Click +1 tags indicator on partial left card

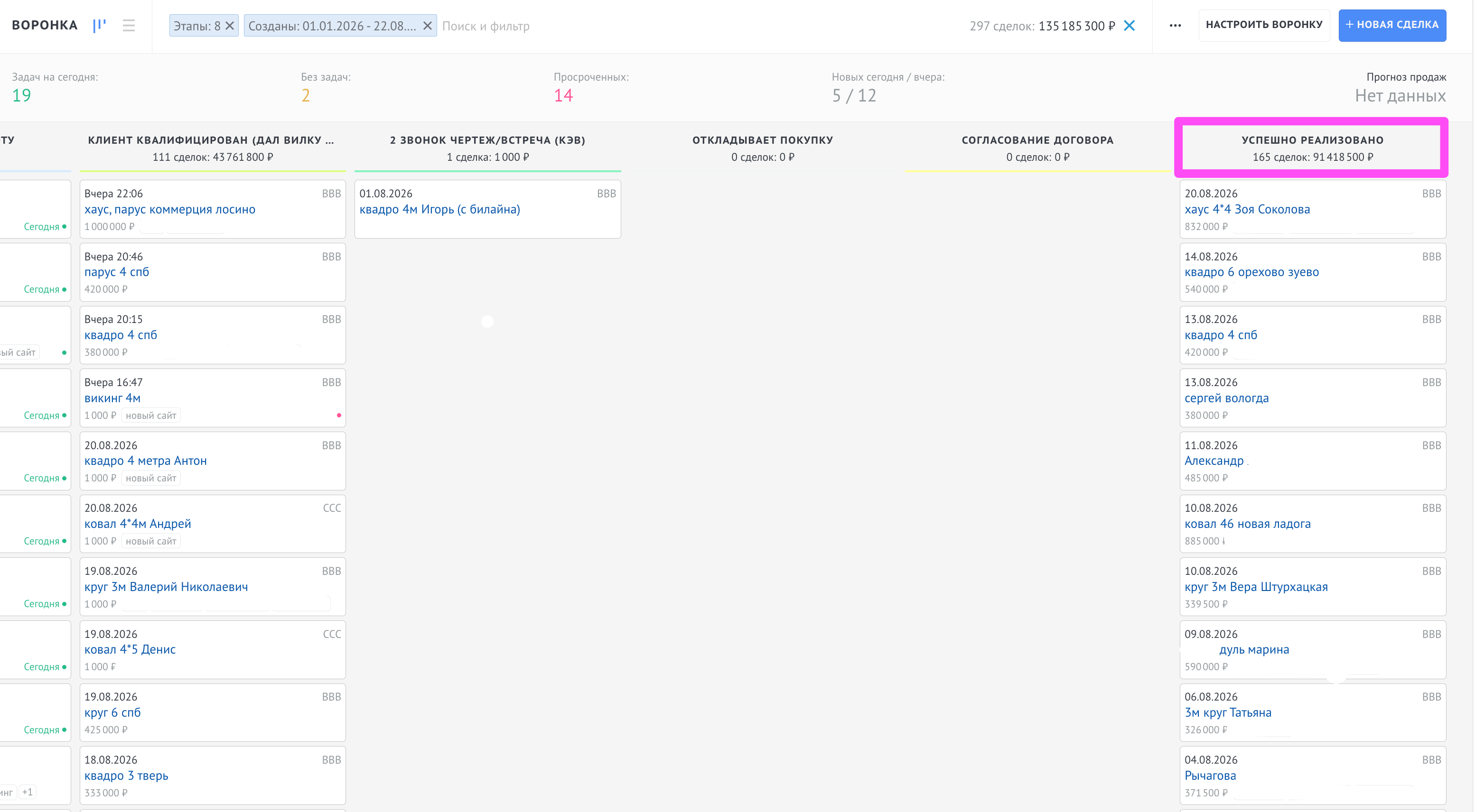pyautogui.click(x=27, y=792)
